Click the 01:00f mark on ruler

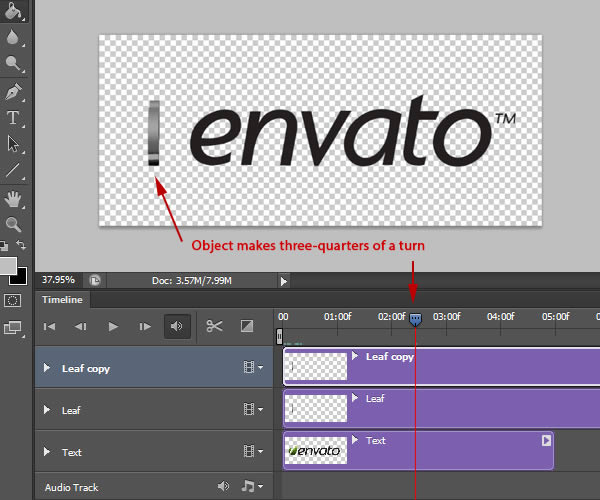tap(338, 316)
